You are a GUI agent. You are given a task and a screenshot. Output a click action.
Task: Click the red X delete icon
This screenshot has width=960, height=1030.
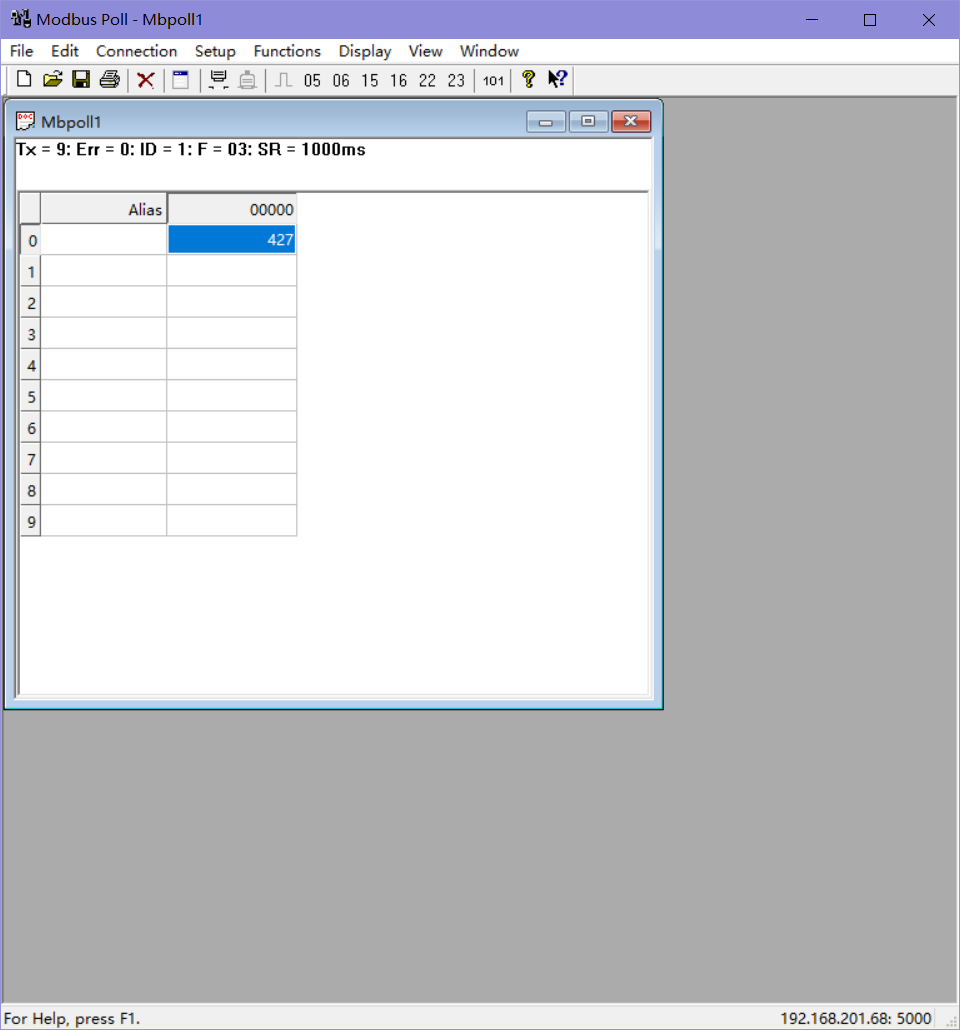coord(146,80)
